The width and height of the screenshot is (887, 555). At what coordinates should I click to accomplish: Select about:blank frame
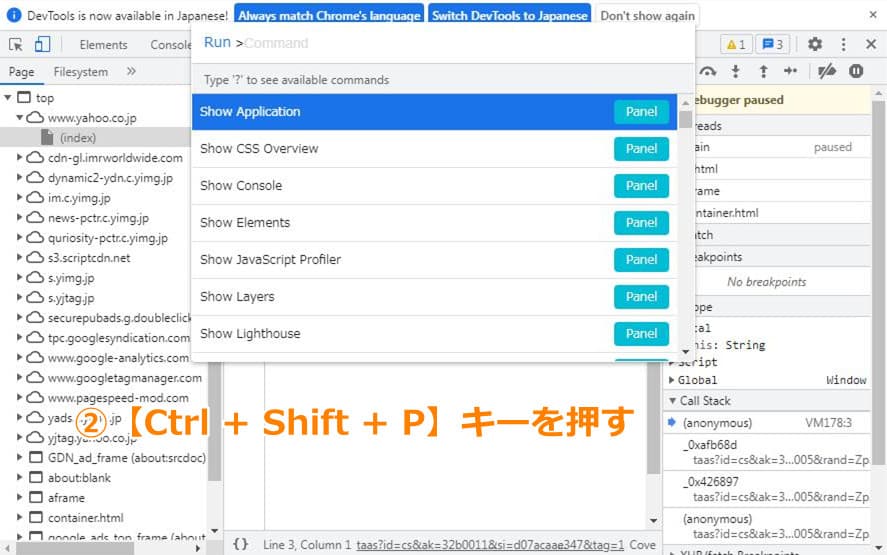[79, 478]
